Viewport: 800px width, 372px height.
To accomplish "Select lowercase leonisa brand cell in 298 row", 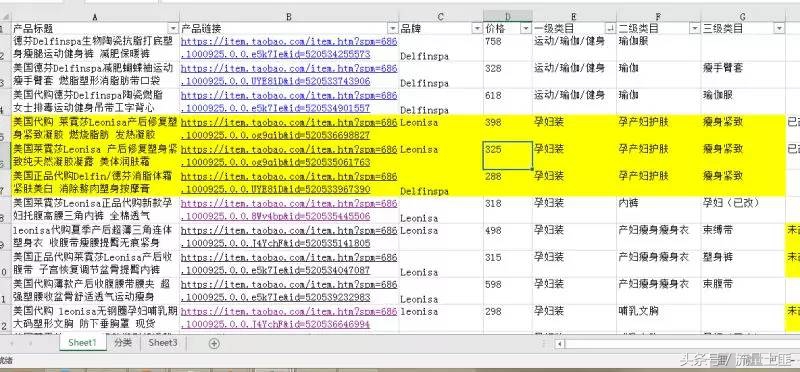I will tap(441, 318).
